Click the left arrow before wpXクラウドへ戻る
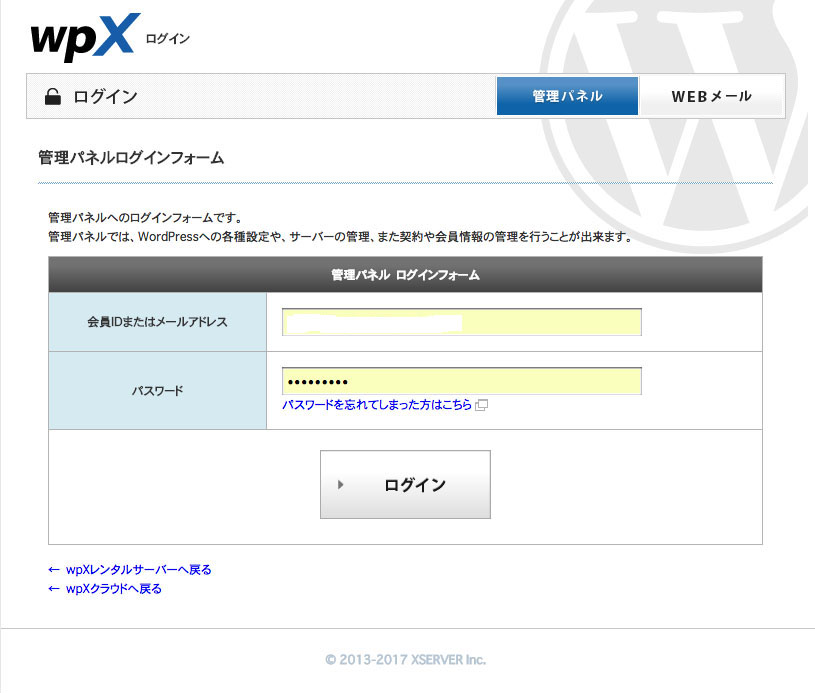The image size is (815, 693). pyautogui.click(x=54, y=589)
